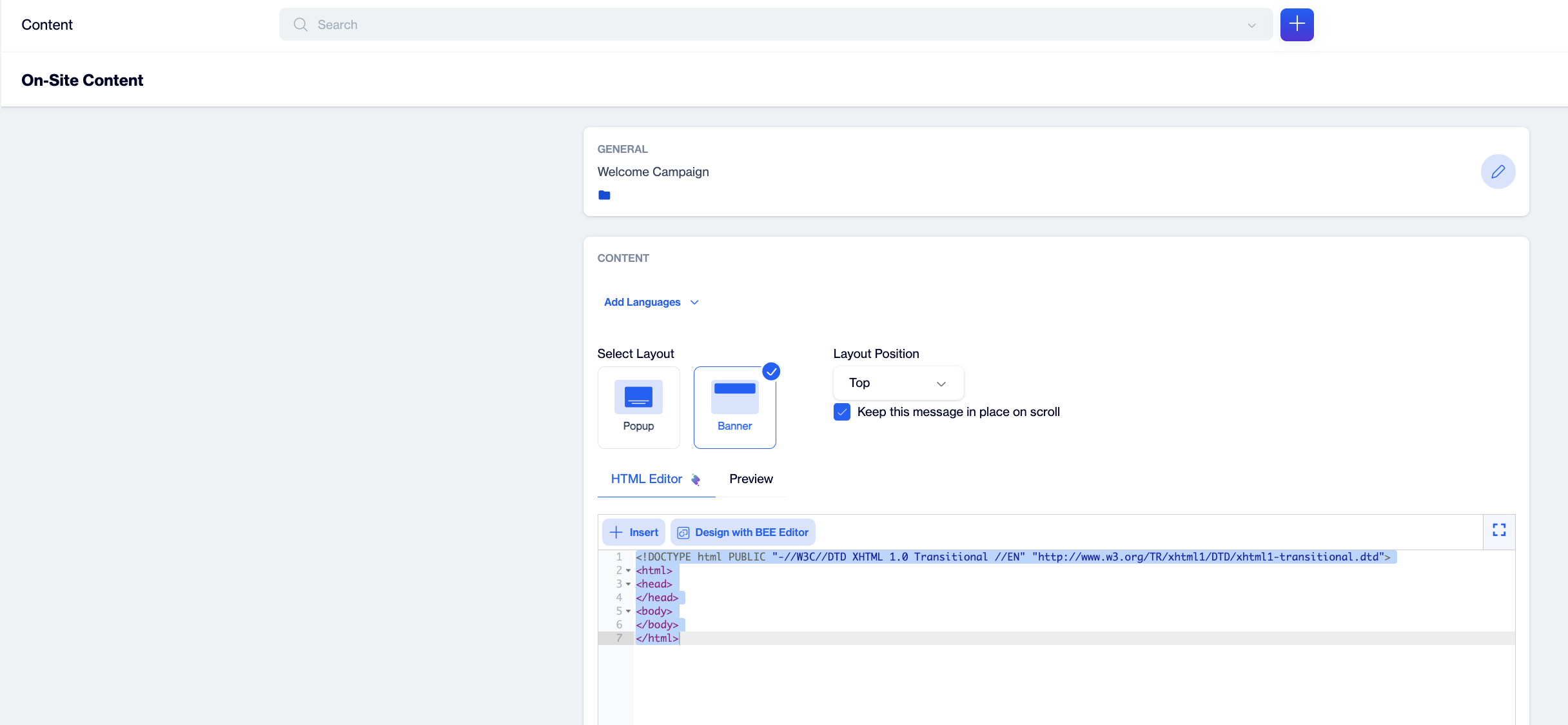This screenshot has width=1568, height=725.
Task: Select the Popup layout card
Action: tap(638, 408)
